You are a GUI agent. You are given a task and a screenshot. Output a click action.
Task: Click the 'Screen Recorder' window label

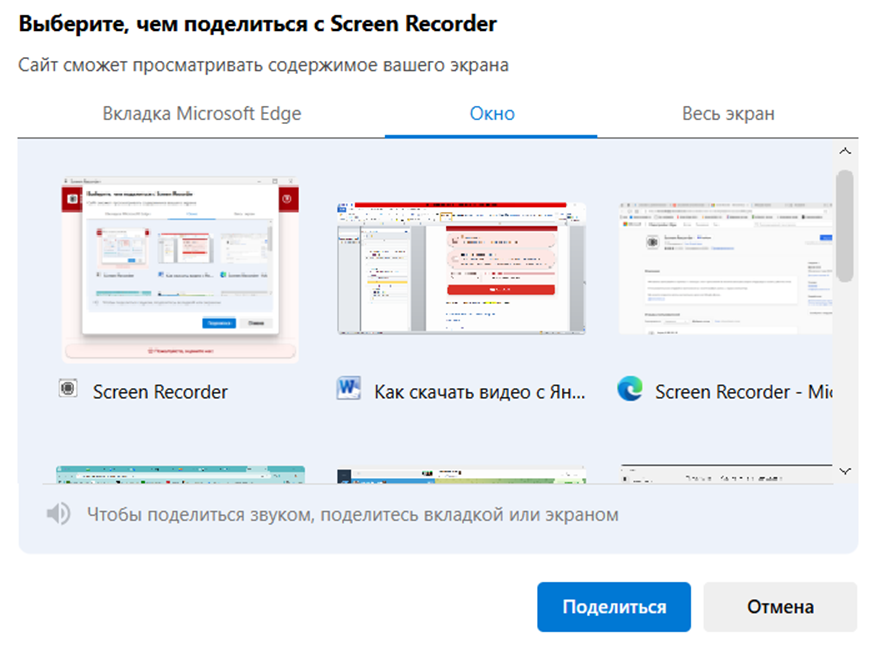[x=160, y=392]
